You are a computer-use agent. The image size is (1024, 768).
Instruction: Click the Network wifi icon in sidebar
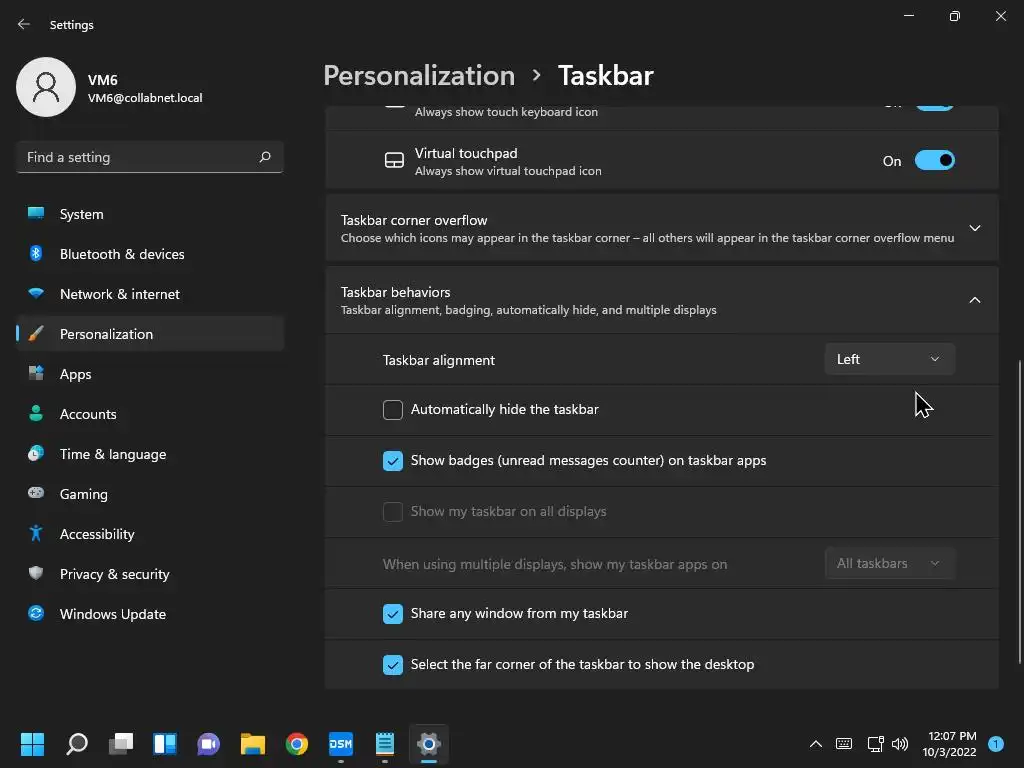coord(36,293)
